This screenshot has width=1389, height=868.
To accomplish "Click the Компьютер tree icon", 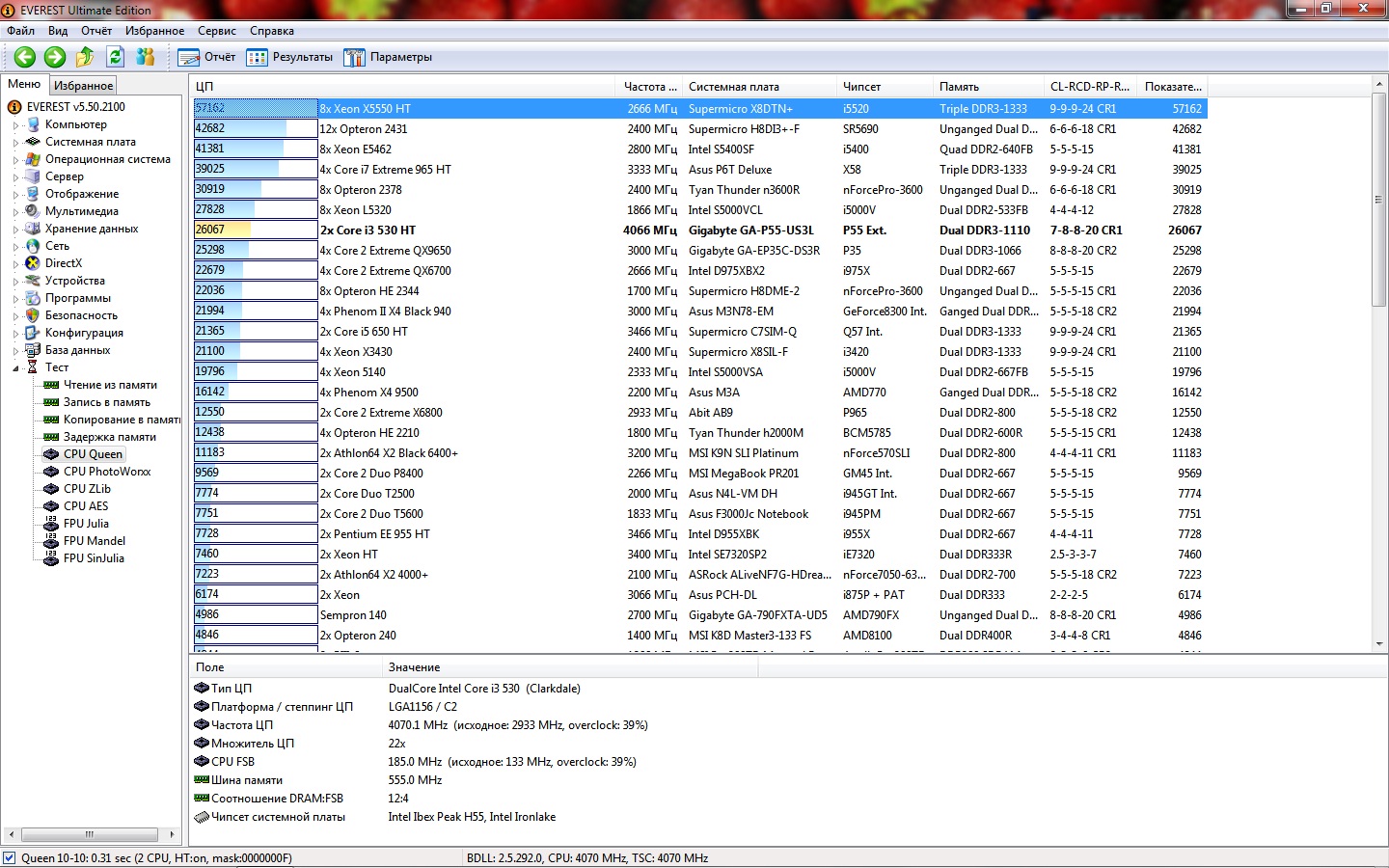I will (33, 124).
